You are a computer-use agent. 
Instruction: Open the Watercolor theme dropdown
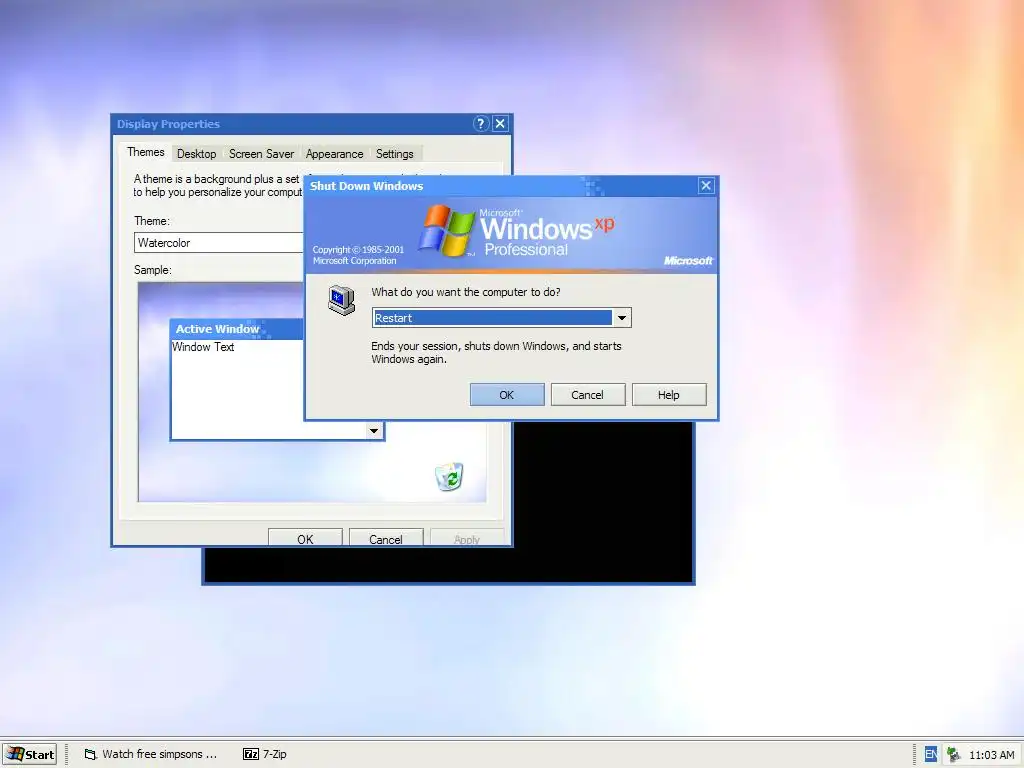[x=219, y=242]
